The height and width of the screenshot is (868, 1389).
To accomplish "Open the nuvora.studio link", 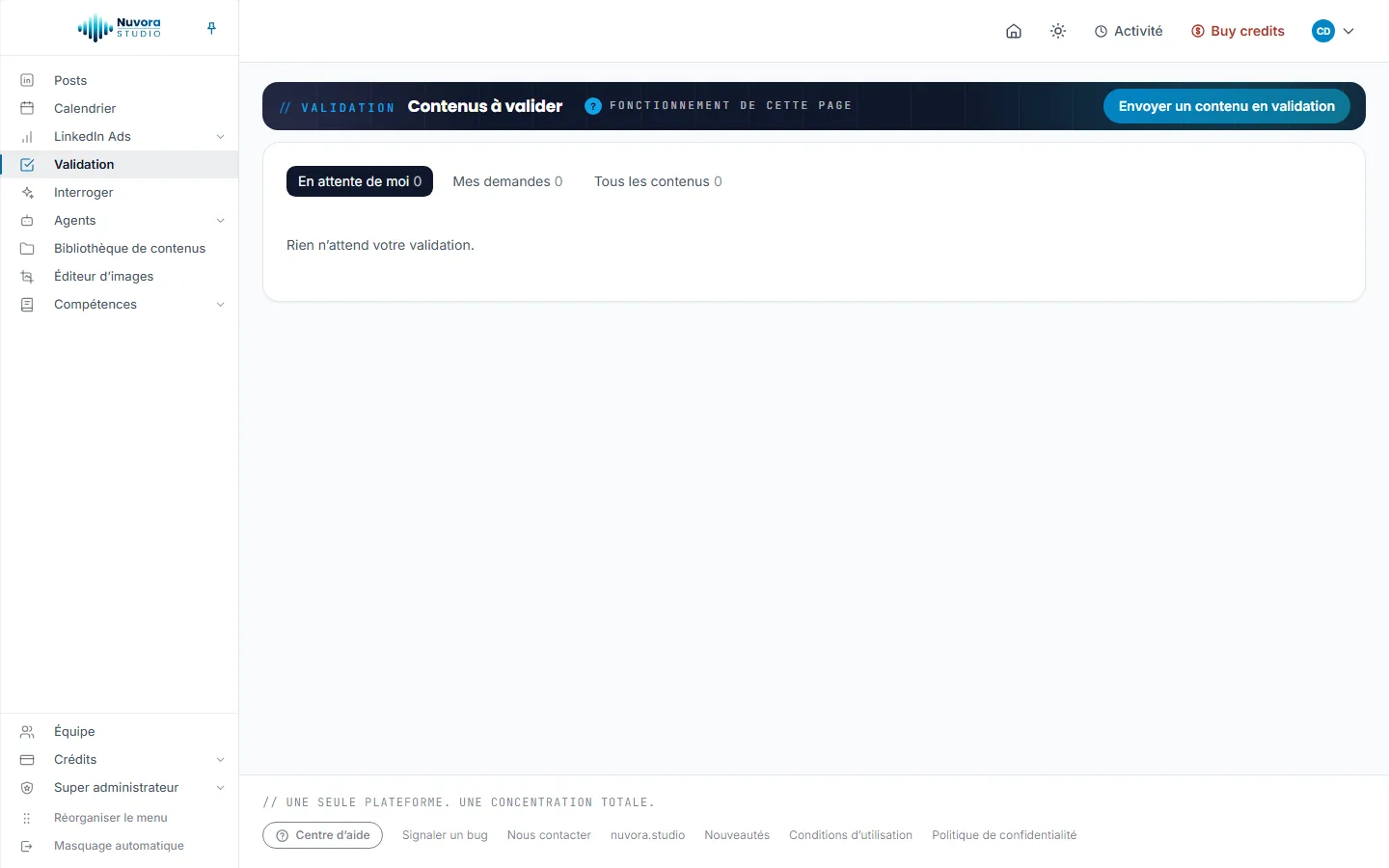I will pyautogui.click(x=647, y=835).
